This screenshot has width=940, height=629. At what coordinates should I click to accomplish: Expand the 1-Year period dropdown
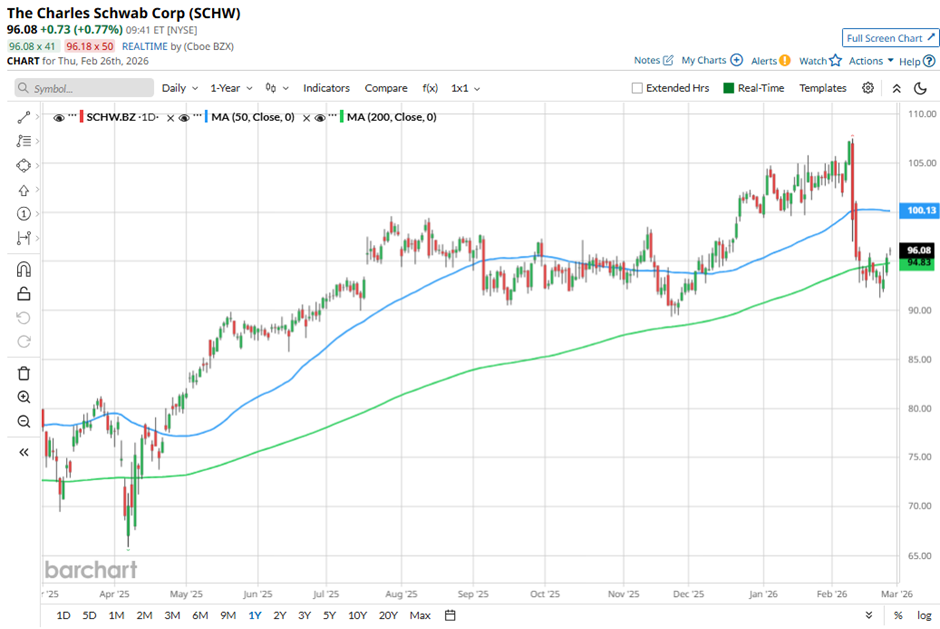tap(232, 88)
